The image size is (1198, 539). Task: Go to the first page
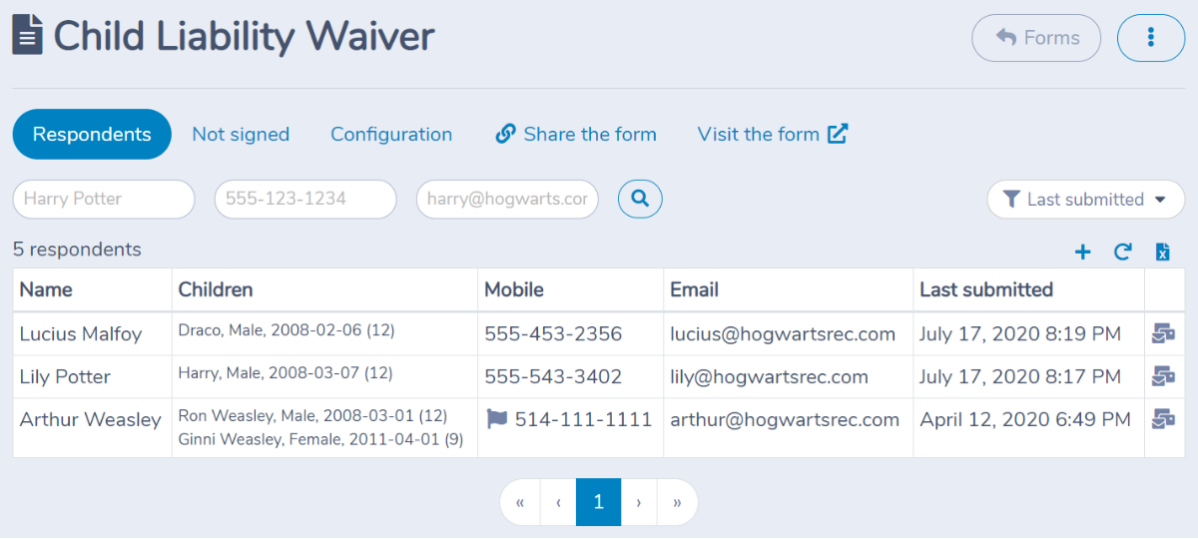click(x=520, y=502)
